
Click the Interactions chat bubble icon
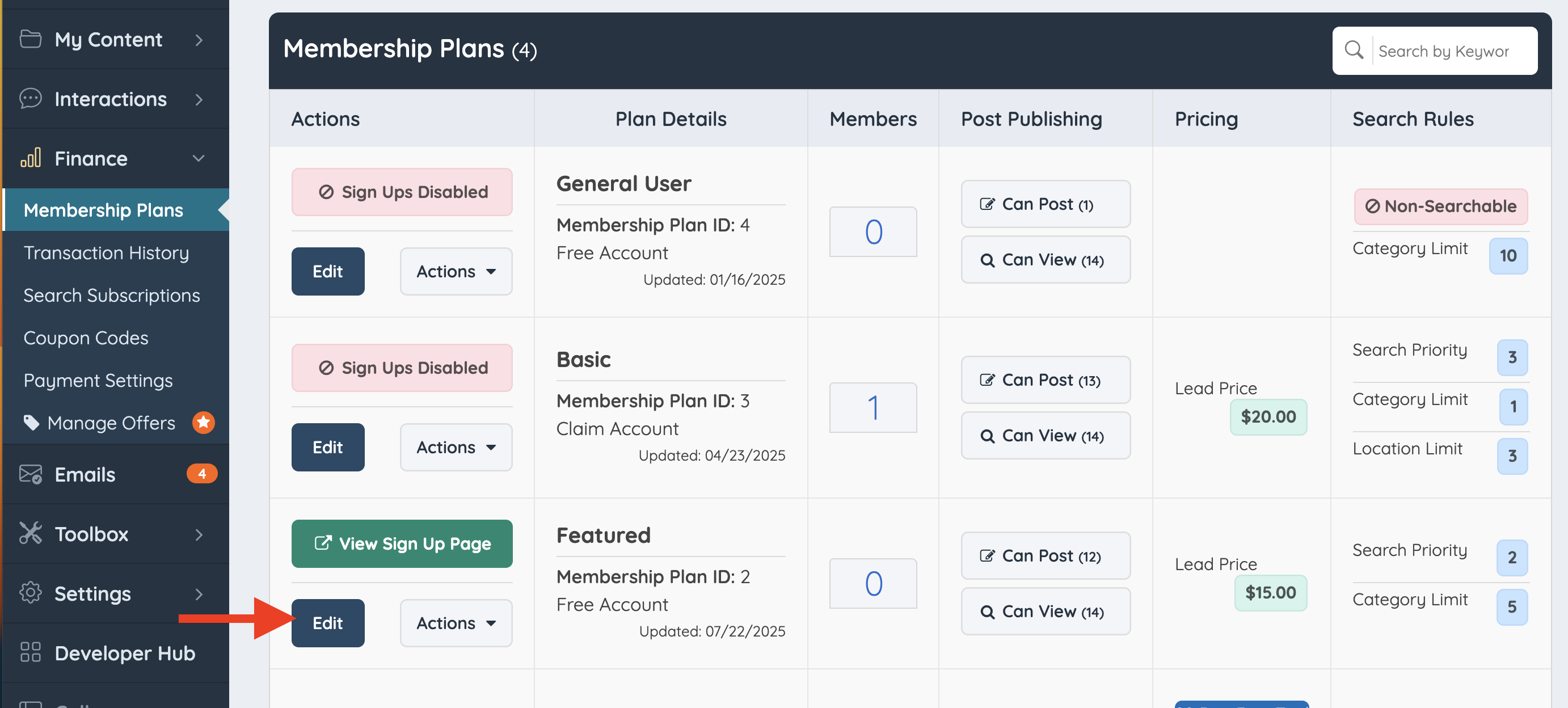[x=31, y=99]
